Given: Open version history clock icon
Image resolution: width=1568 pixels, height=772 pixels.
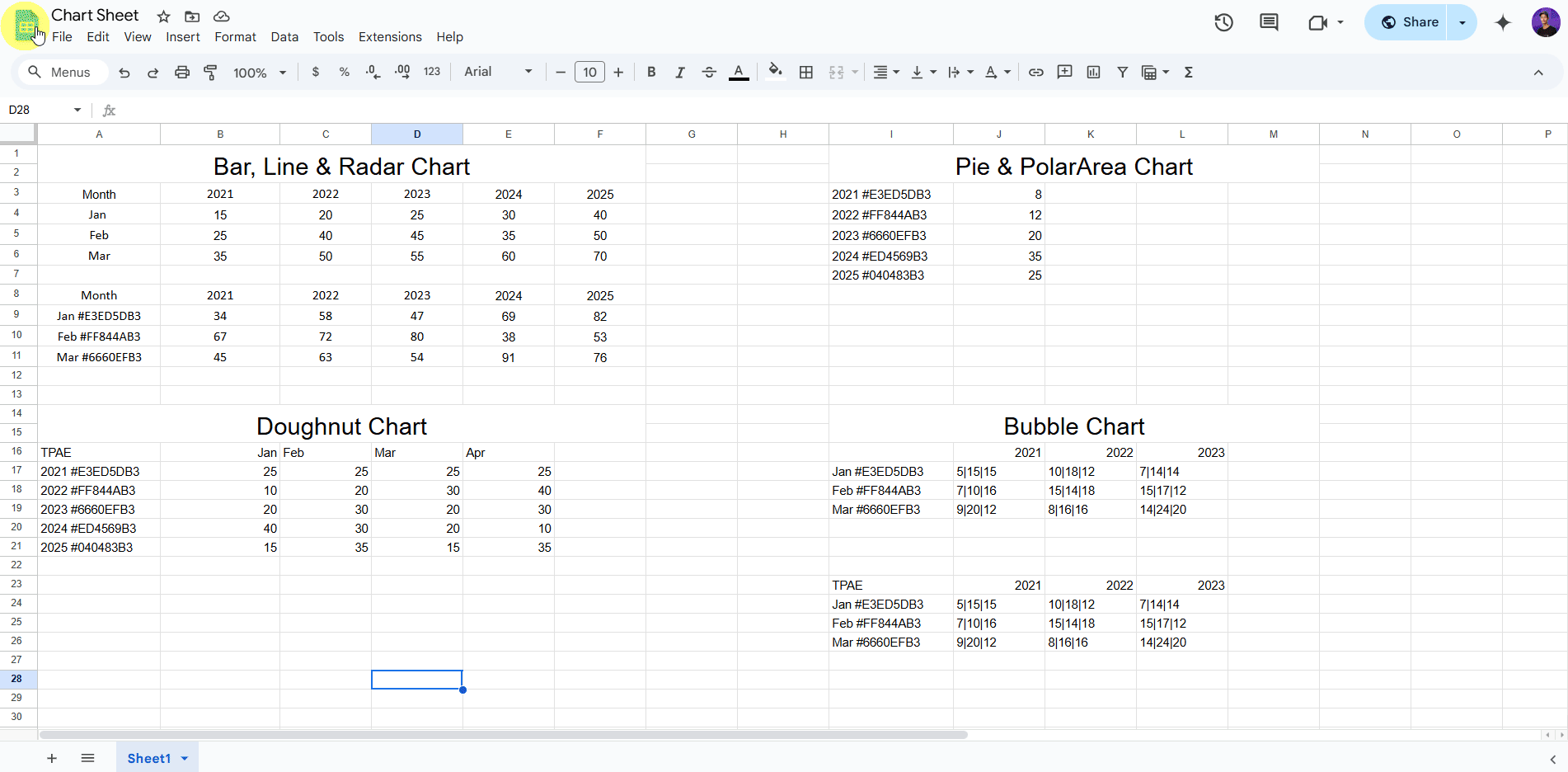Looking at the screenshot, I should (x=1223, y=22).
